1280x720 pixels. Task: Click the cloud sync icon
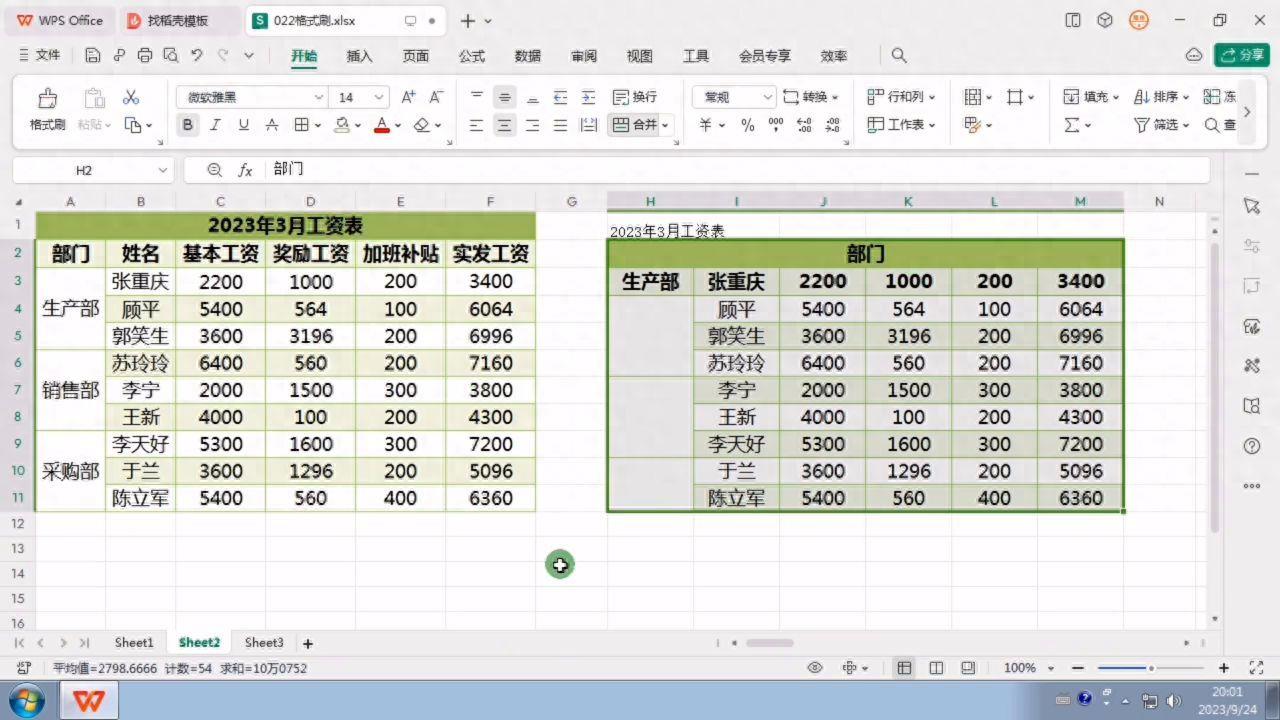(1193, 55)
